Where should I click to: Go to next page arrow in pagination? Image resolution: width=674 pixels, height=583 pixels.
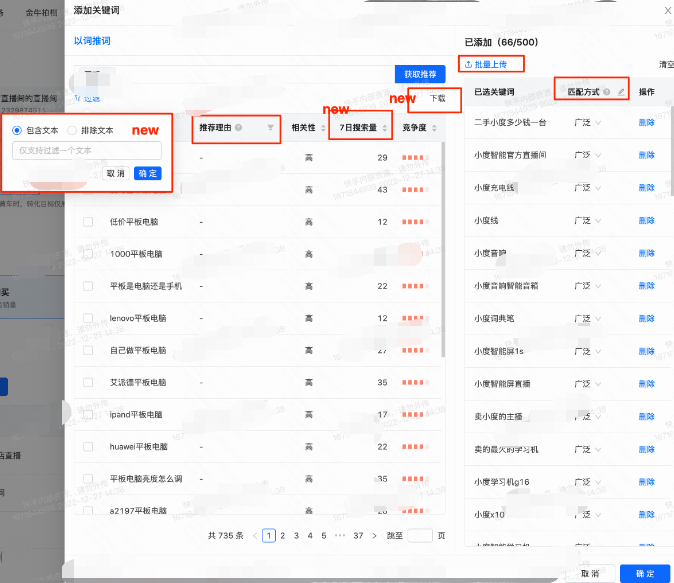pyautogui.click(x=374, y=536)
